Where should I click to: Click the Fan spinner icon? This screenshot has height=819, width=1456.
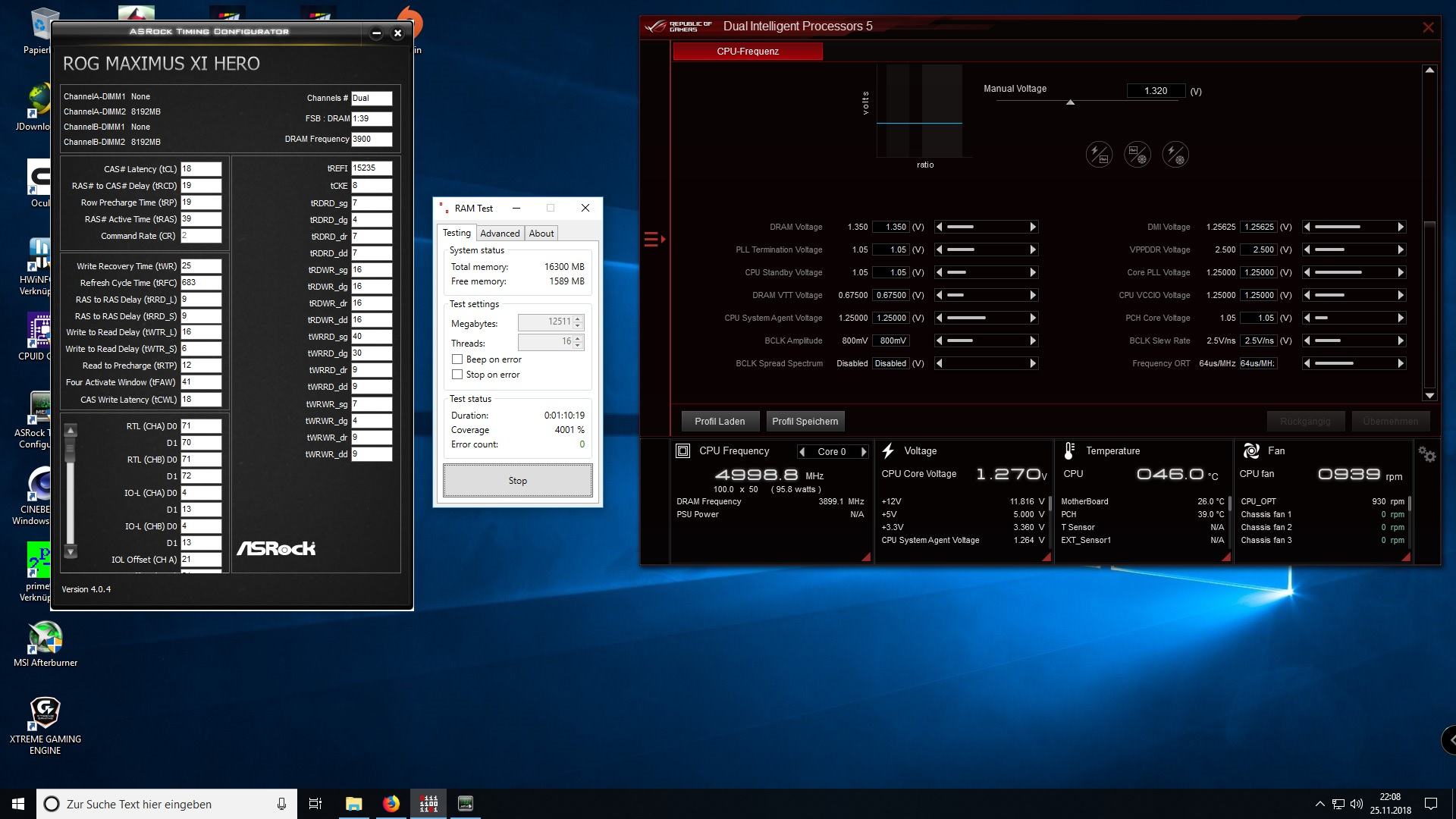click(1251, 451)
